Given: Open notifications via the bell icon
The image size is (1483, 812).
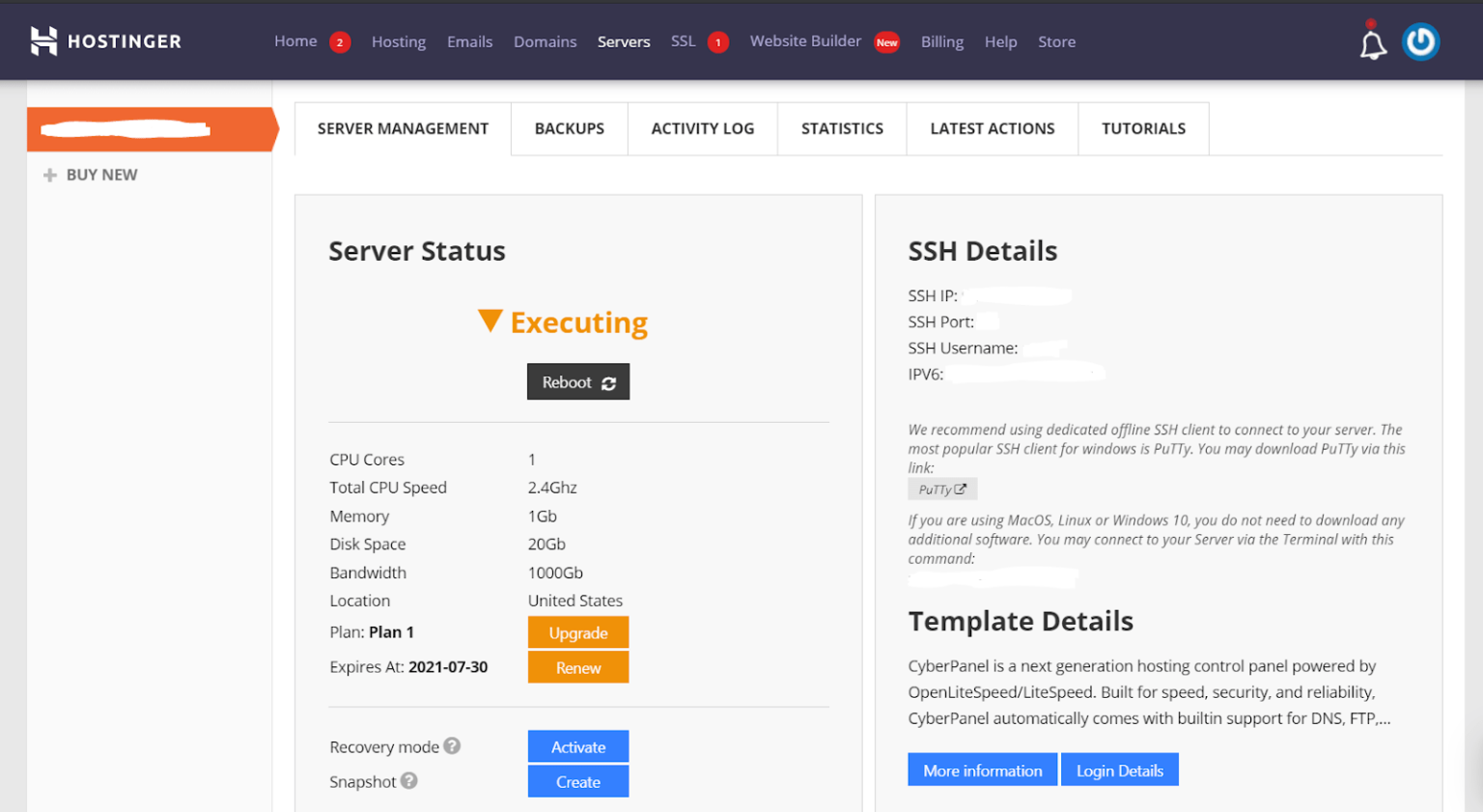Looking at the screenshot, I should pyautogui.click(x=1372, y=42).
